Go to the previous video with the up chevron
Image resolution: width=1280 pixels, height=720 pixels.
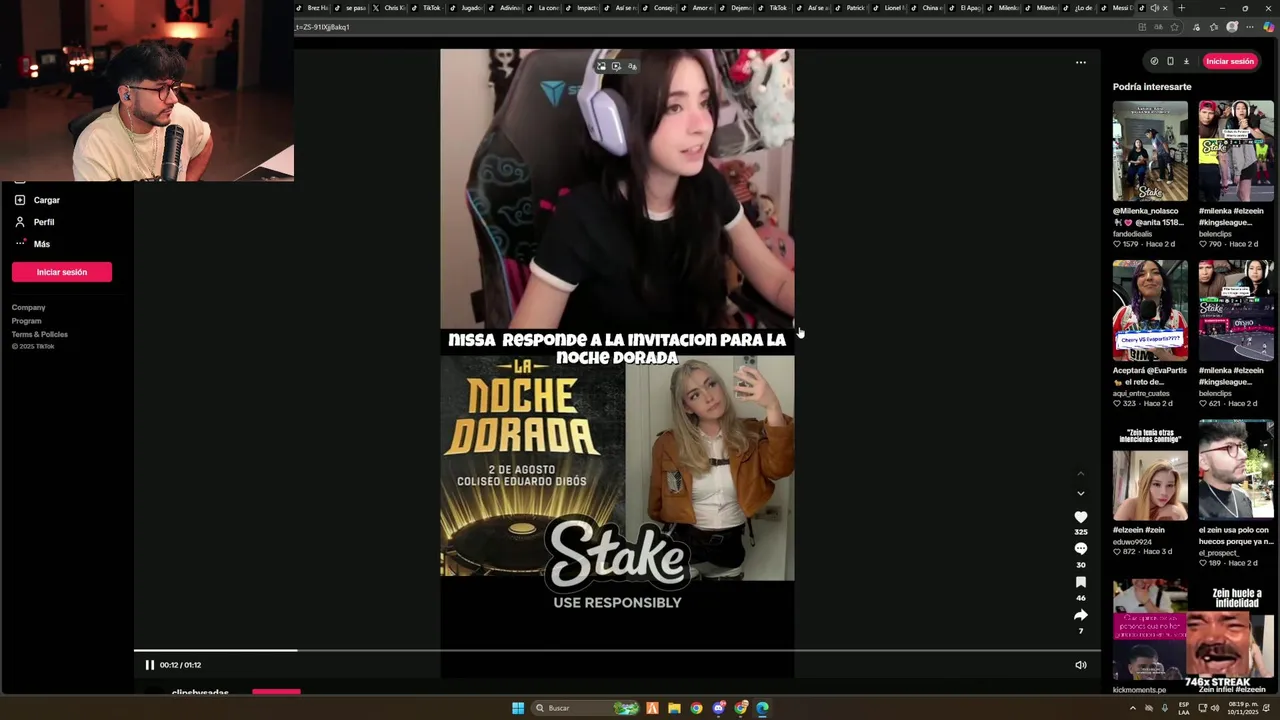[1080, 474]
